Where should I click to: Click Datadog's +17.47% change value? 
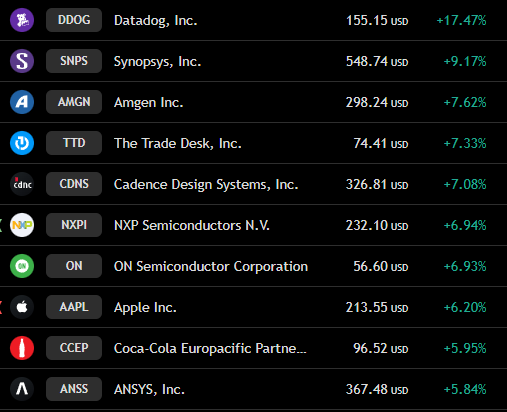click(461, 21)
